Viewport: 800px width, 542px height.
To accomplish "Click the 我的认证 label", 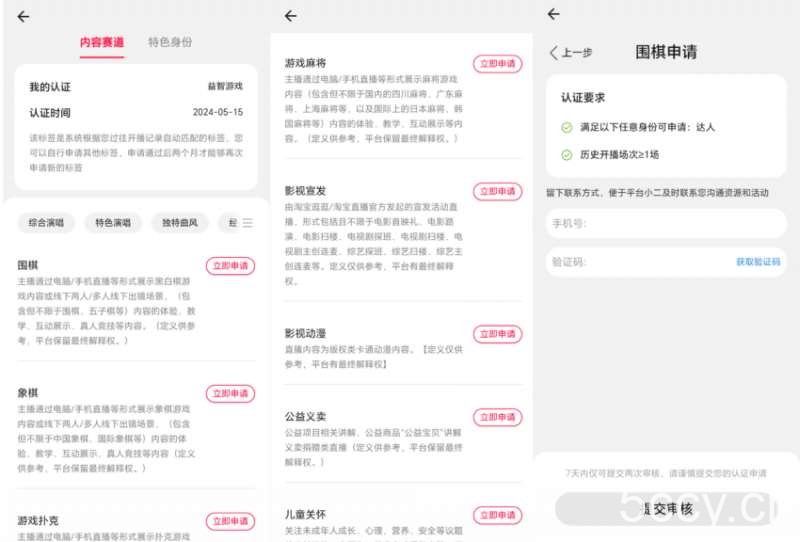I will (x=50, y=87).
